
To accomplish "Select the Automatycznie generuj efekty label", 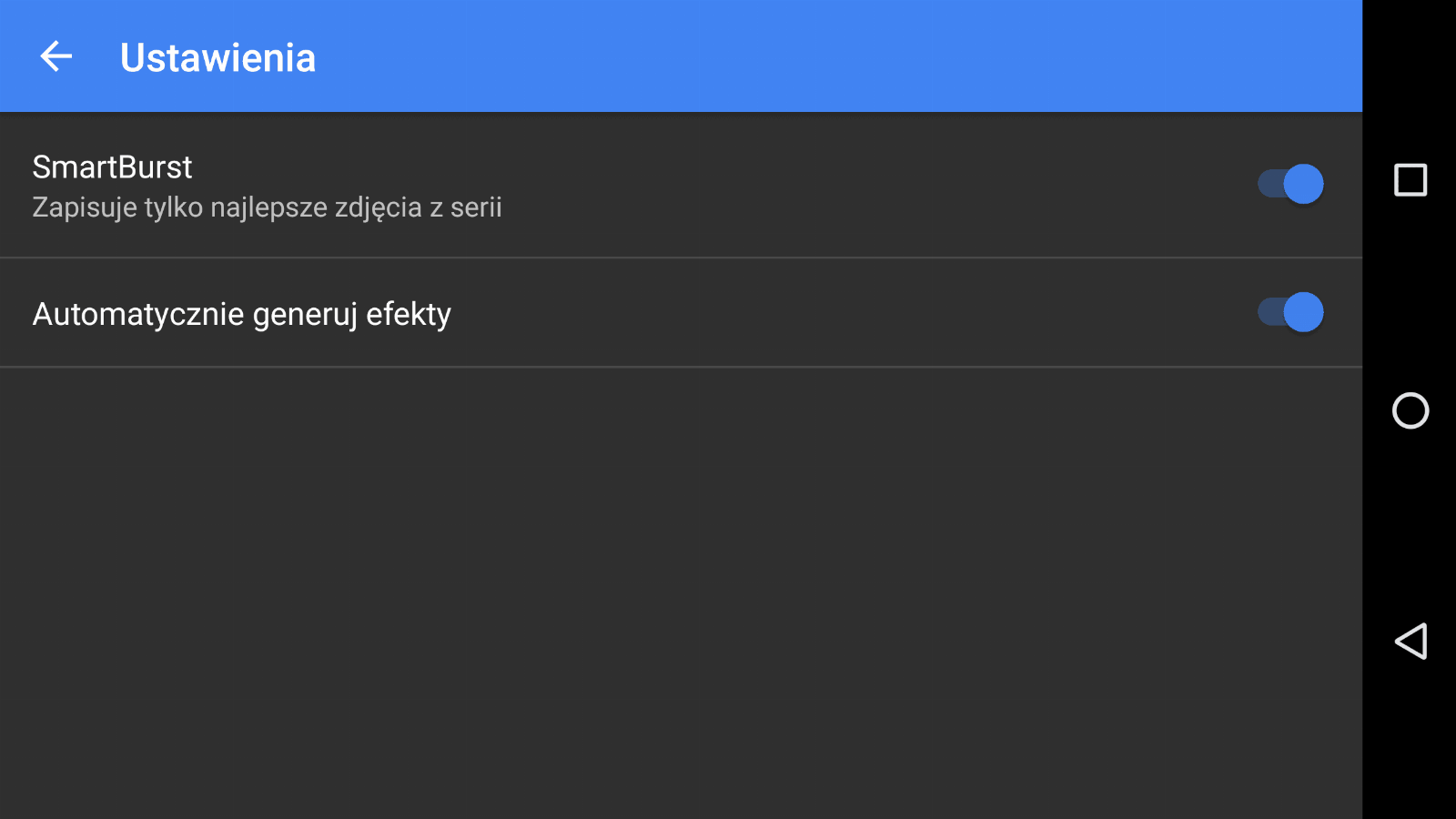I will 242,314.
